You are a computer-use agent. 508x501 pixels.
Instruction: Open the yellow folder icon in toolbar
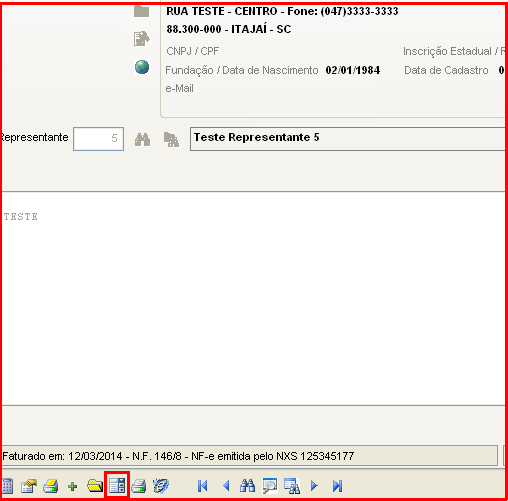pyautogui.click(x=95, y=486)
